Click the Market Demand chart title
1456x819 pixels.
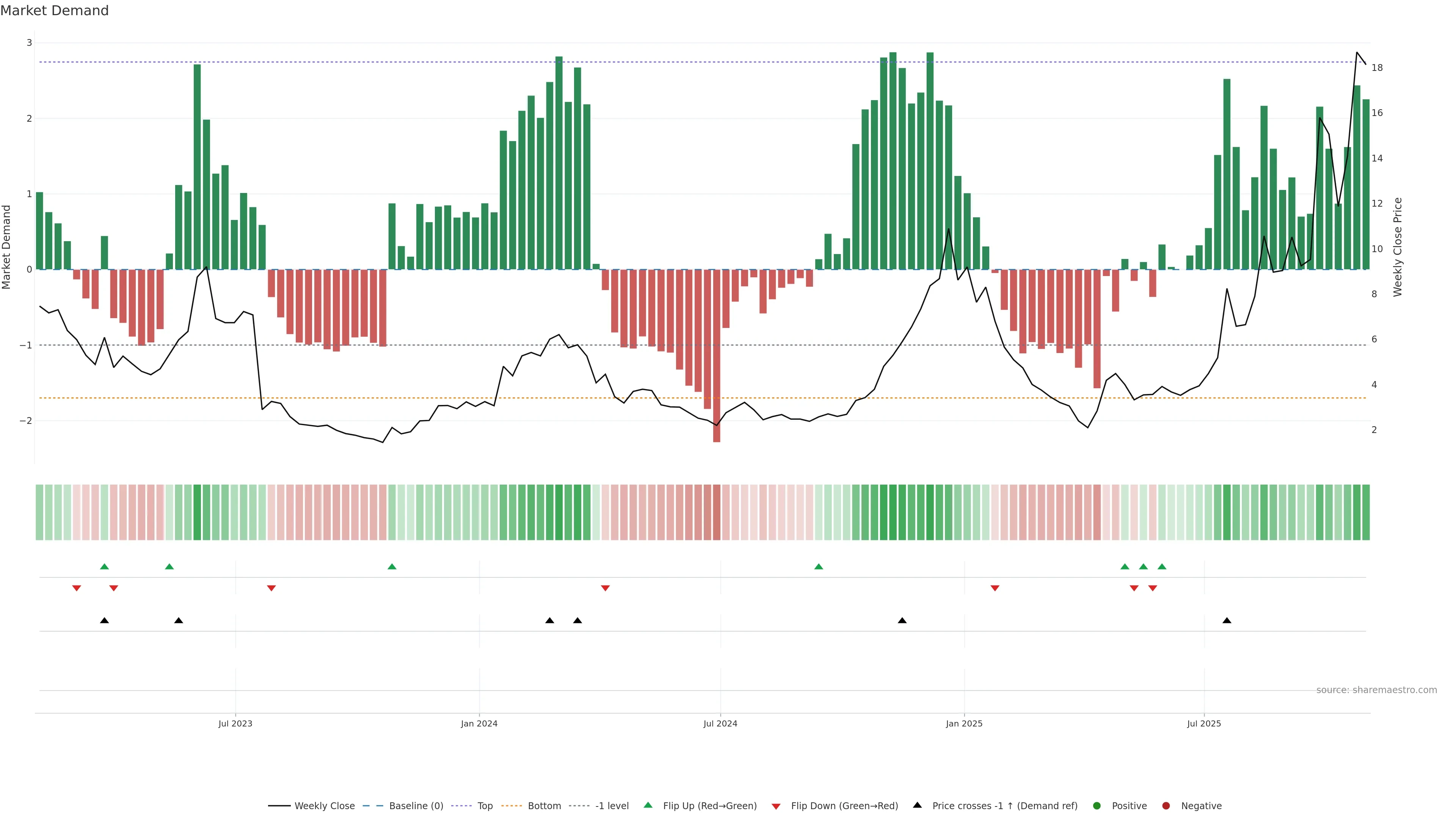54,11
